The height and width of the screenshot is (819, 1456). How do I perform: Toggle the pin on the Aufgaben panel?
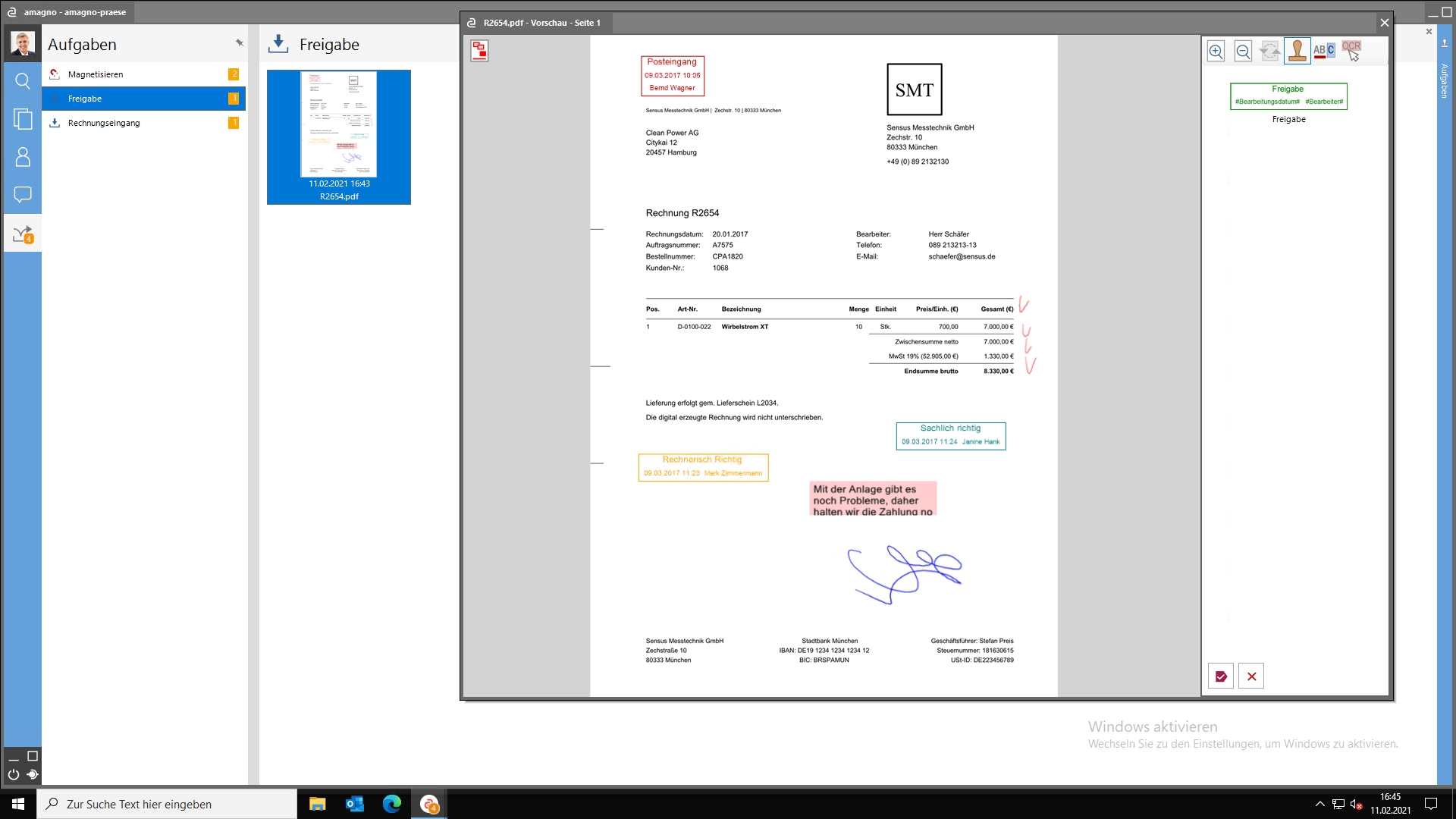239,43
